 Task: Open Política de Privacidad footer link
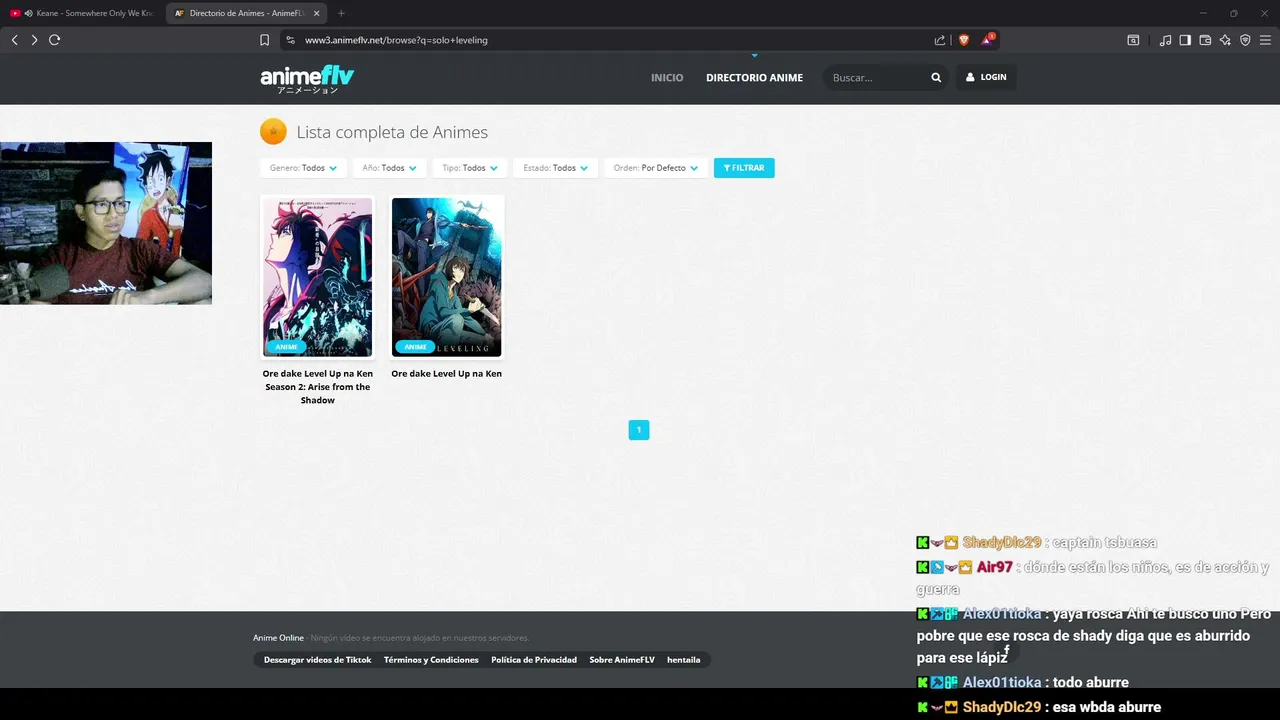tap(534, 660)
